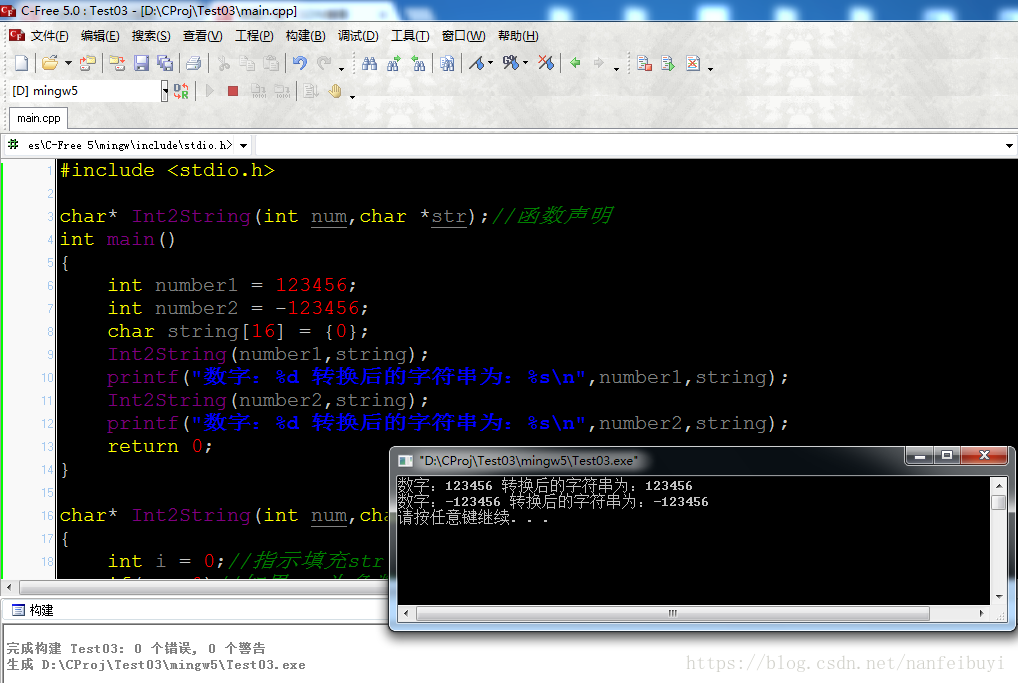
Task: Click console window vertical scrollbar up arrow
Action: pyautogui.click(x=998, y=484)
